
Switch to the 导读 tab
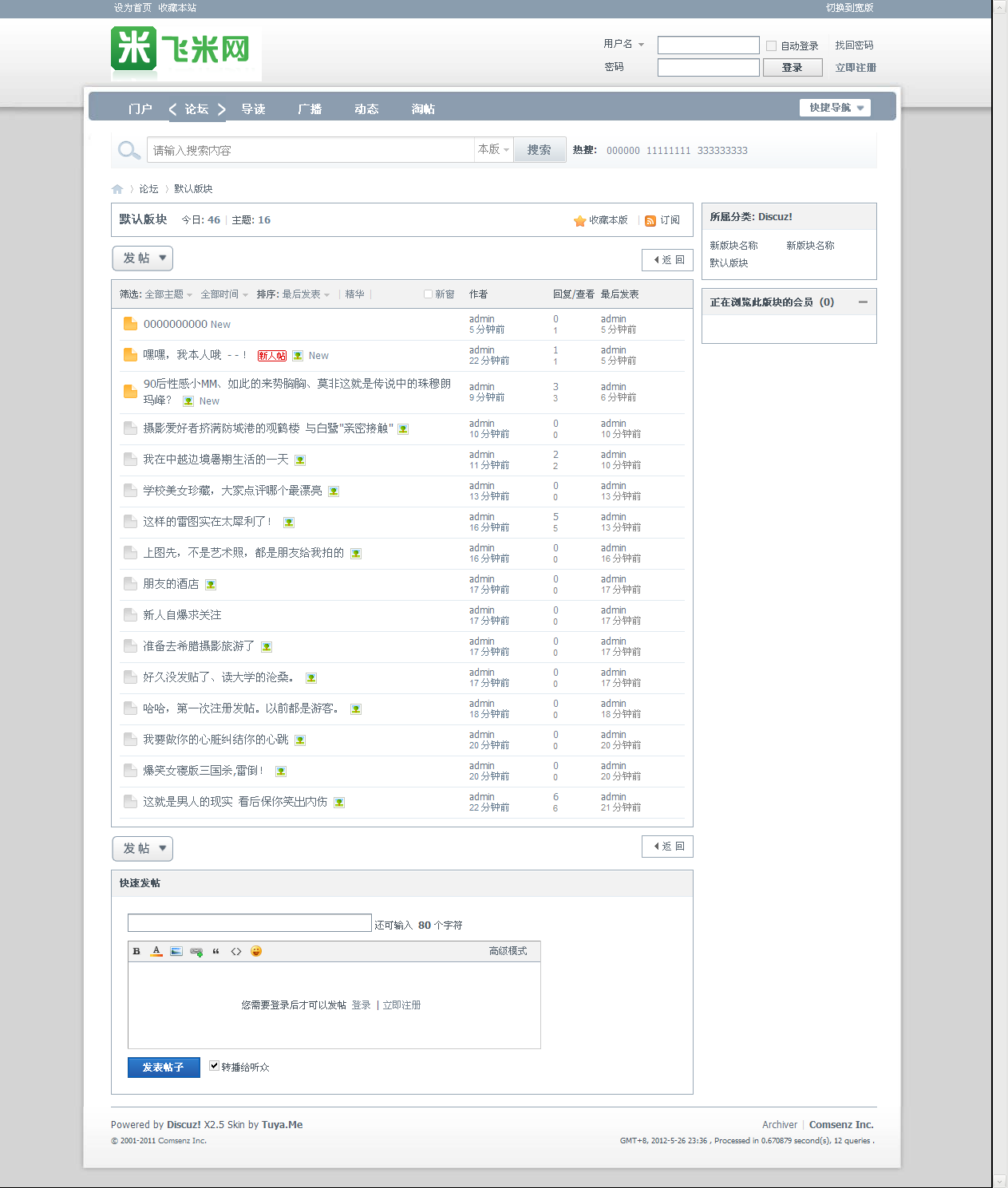tap(253, 109)
